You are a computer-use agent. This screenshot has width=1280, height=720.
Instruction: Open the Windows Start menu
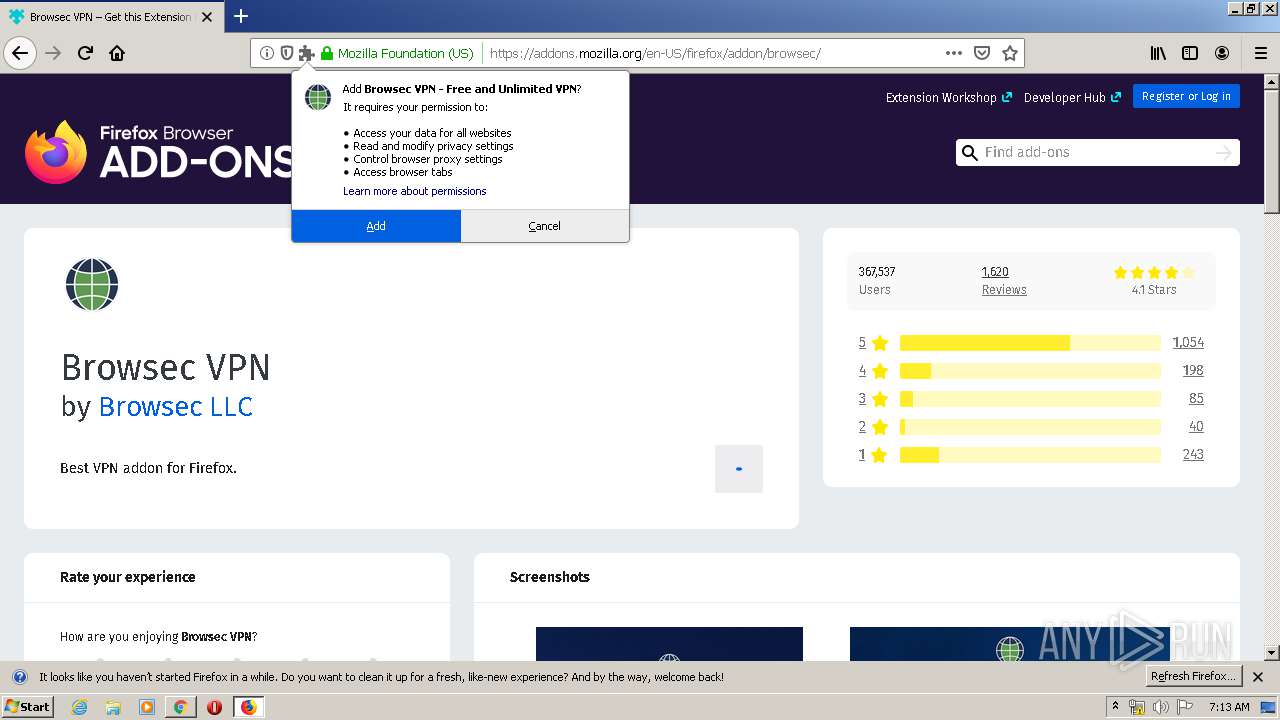[x=27, y=707]
